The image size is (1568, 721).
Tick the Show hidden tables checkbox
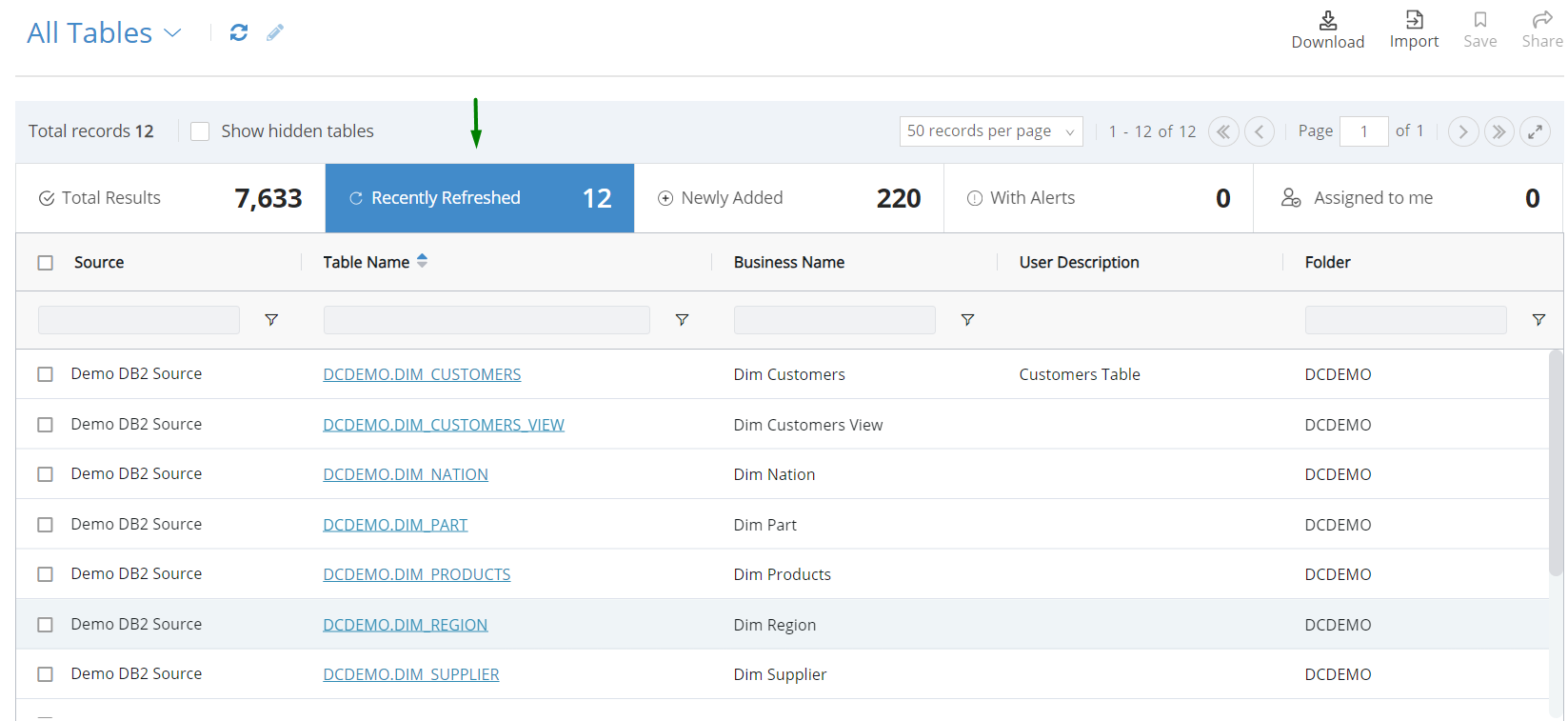click(x=200, y=131)
